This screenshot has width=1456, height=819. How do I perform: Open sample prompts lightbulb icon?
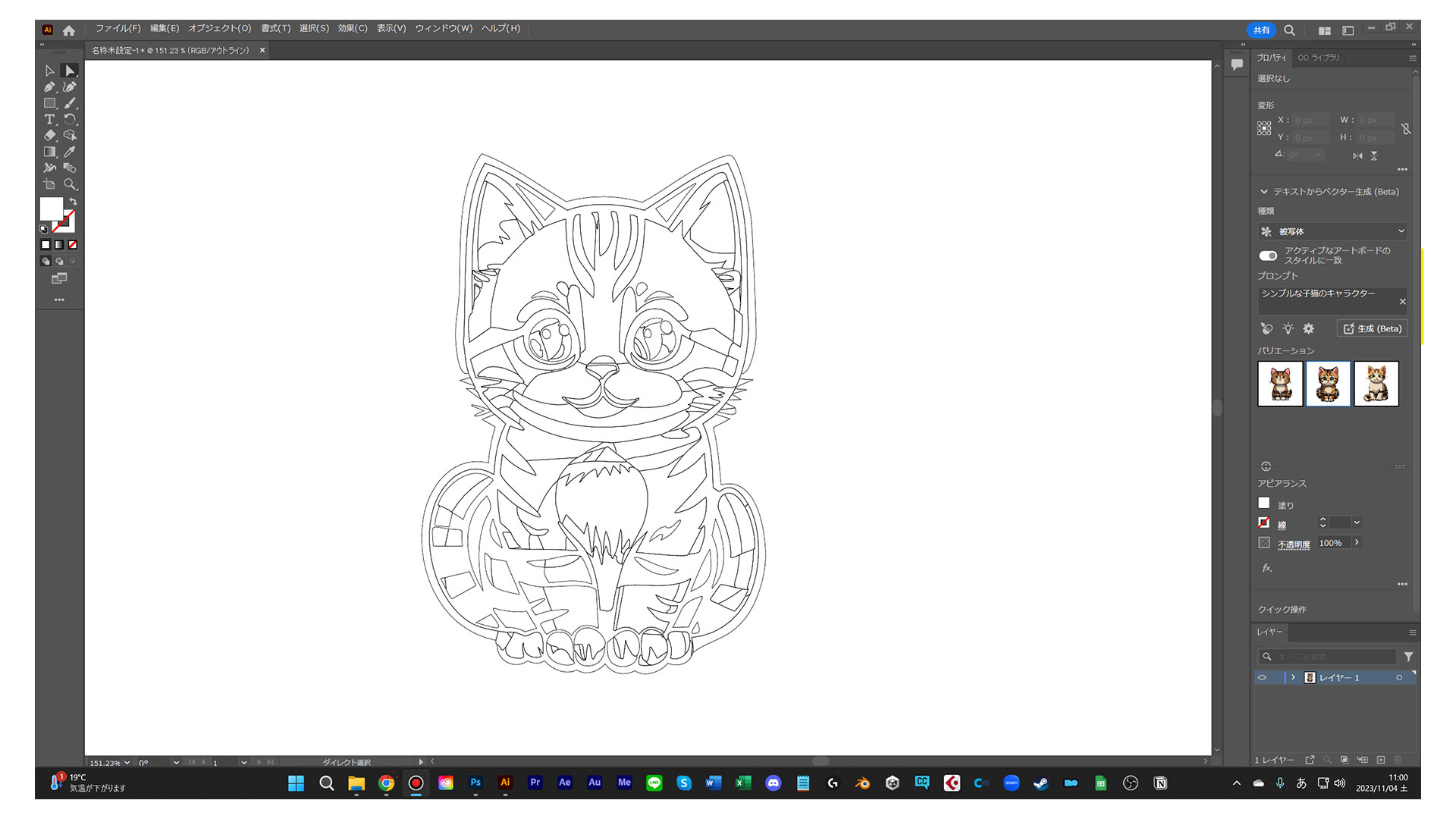point(1288,328)
